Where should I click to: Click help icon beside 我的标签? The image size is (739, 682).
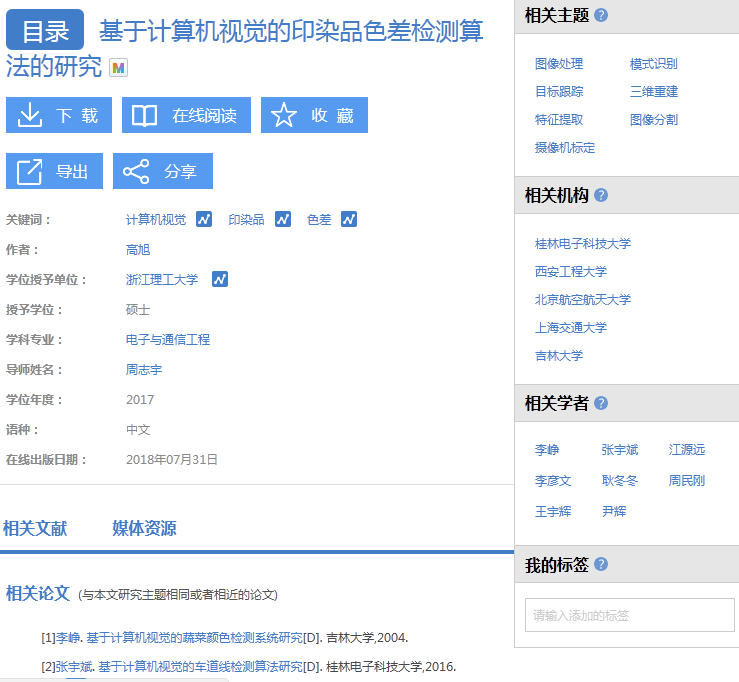(601, 564)
